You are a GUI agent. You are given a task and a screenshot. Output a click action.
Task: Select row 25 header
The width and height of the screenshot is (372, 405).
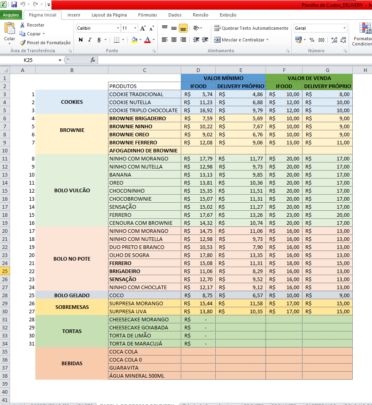point(5,271)
